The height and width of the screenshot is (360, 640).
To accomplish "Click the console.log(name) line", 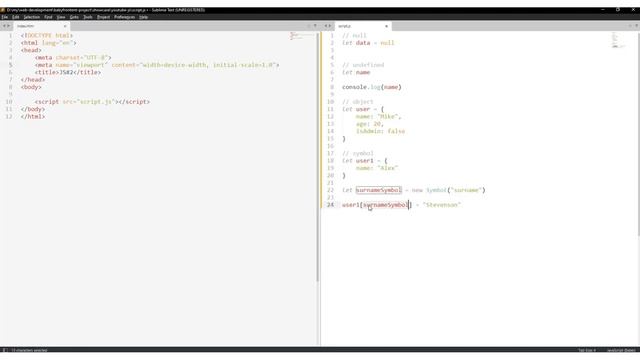I will (x=372, y=87).
